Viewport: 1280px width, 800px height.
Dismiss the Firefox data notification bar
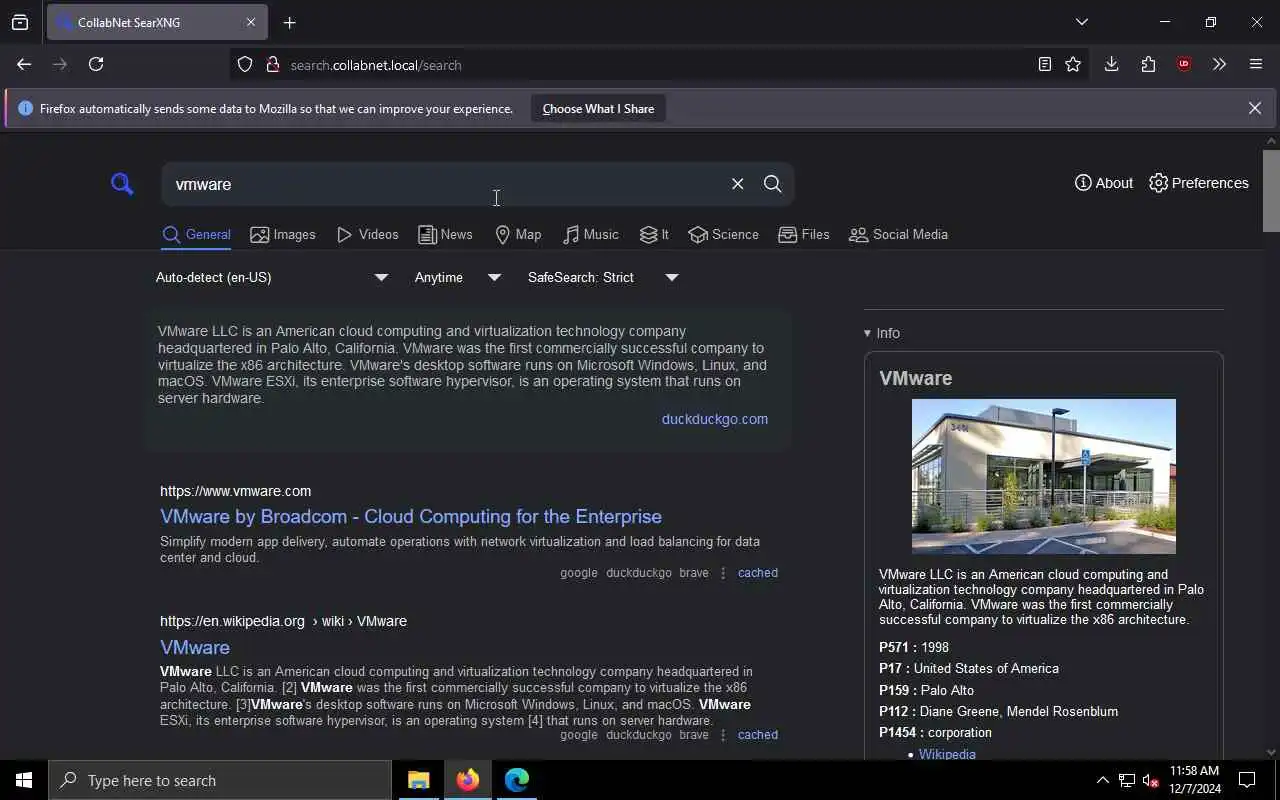[1255, 108]
